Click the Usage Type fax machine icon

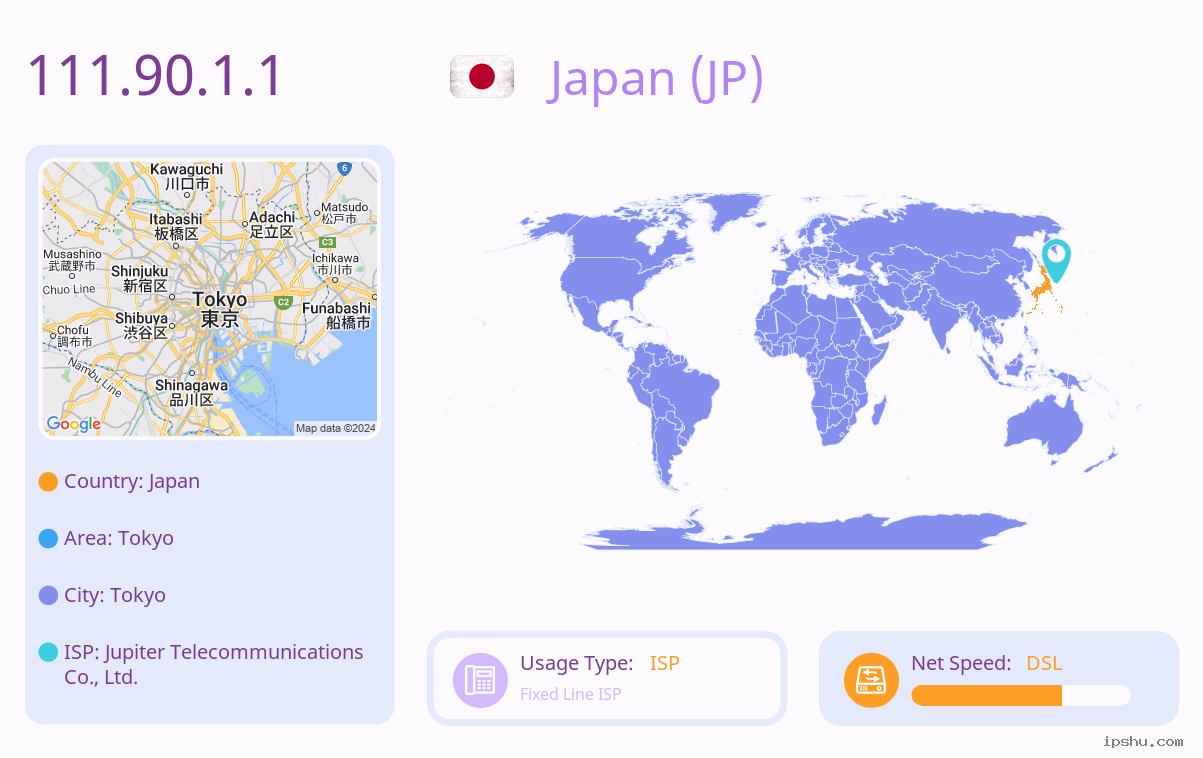click(480, 680)
